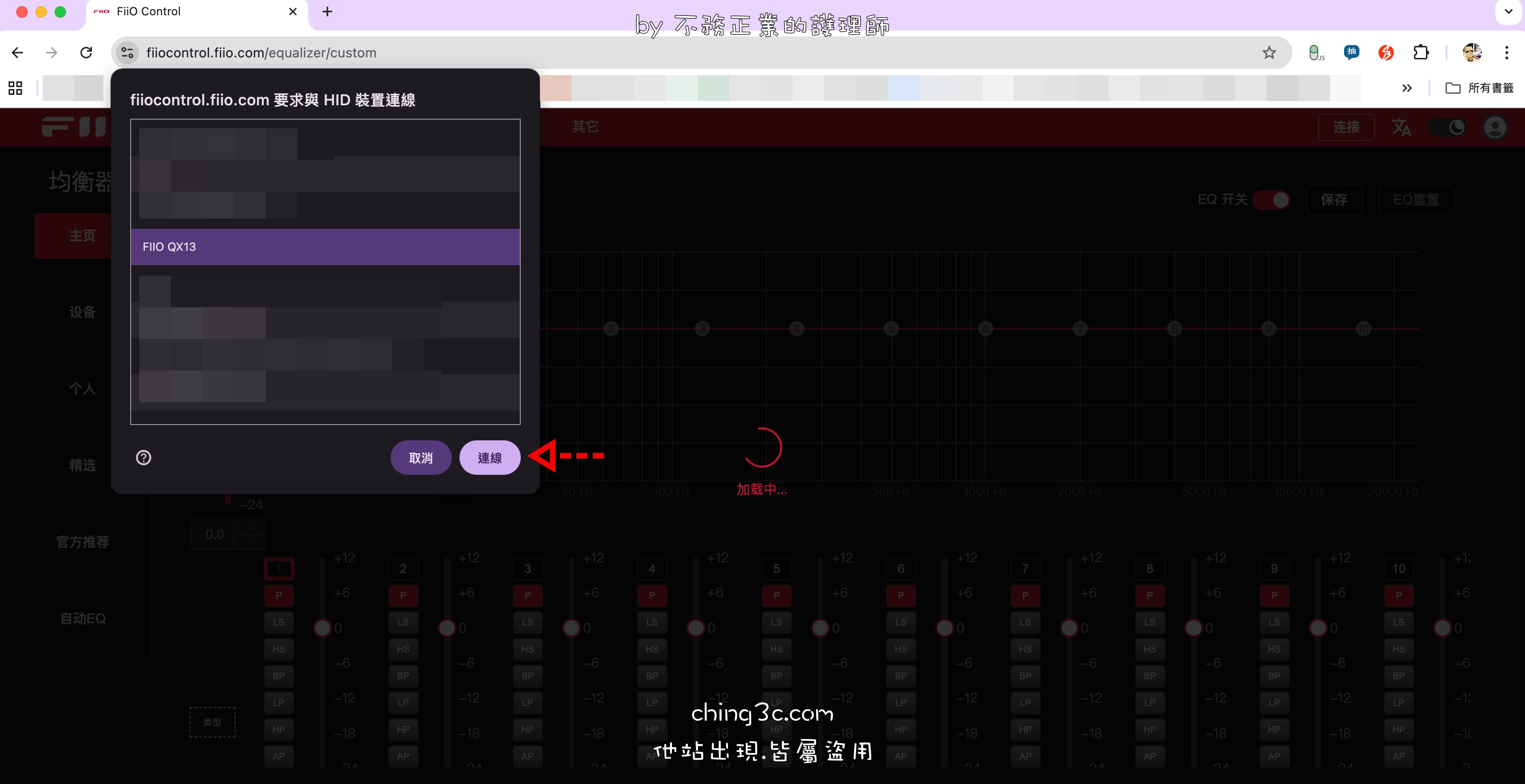The height and width of the screenshot is (784, 1525).
Task: Bookmark this page with the star icon
Action: pos(1268,53)
